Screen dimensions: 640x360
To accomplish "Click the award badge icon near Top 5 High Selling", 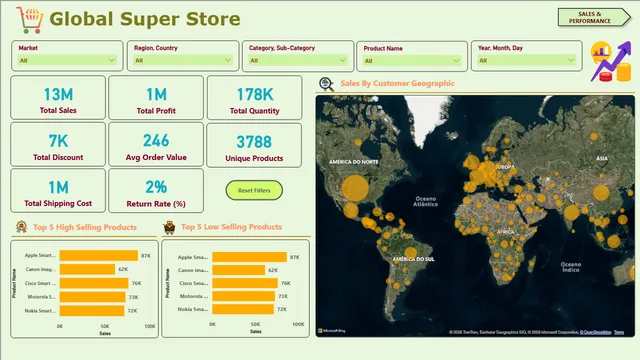I will click(21, 227).
